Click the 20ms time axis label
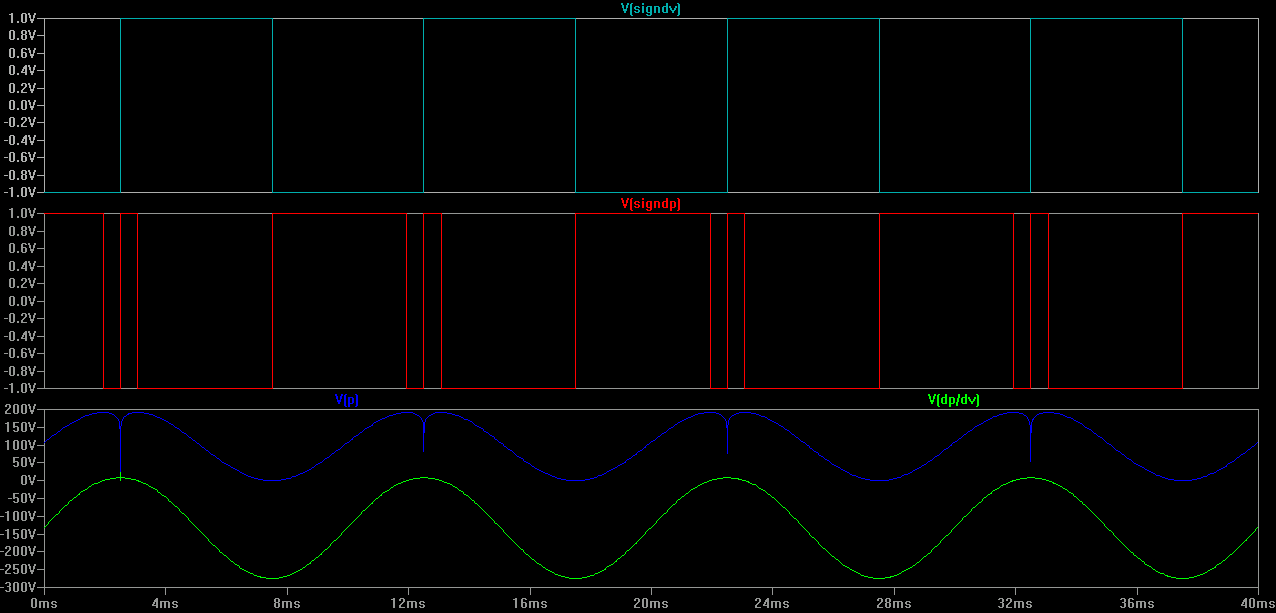1276x613 pixels. click(x=651, y=603)
